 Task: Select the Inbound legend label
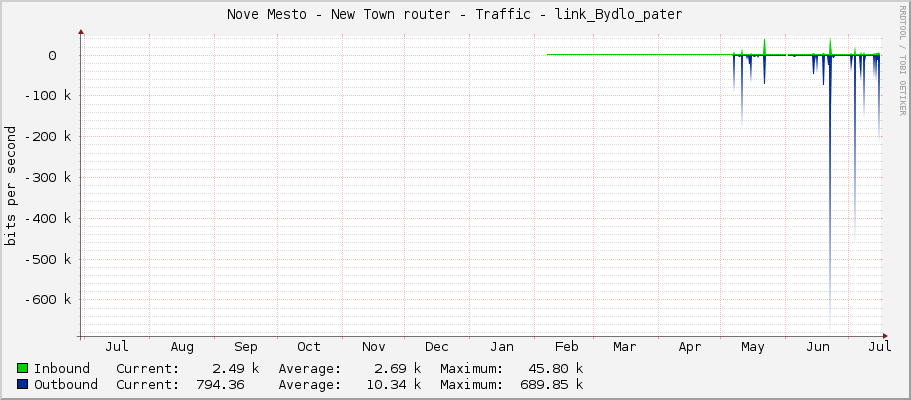pyautogui.click(x=62, y=368)
